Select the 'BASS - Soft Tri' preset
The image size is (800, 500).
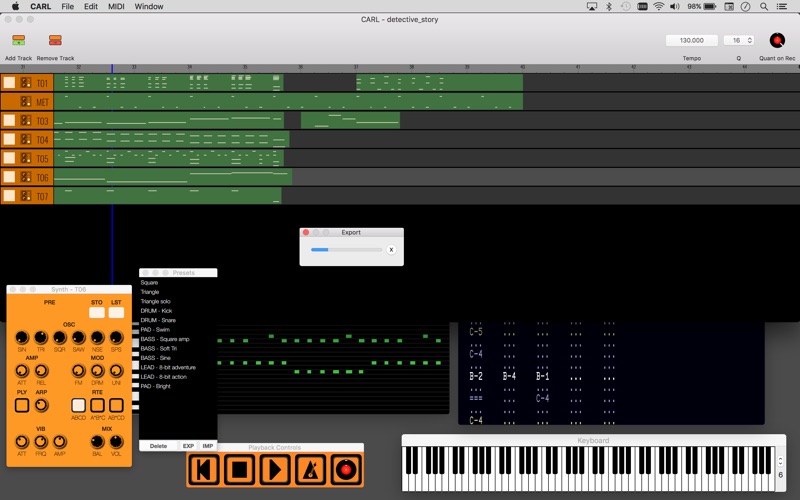pos(159,348)
